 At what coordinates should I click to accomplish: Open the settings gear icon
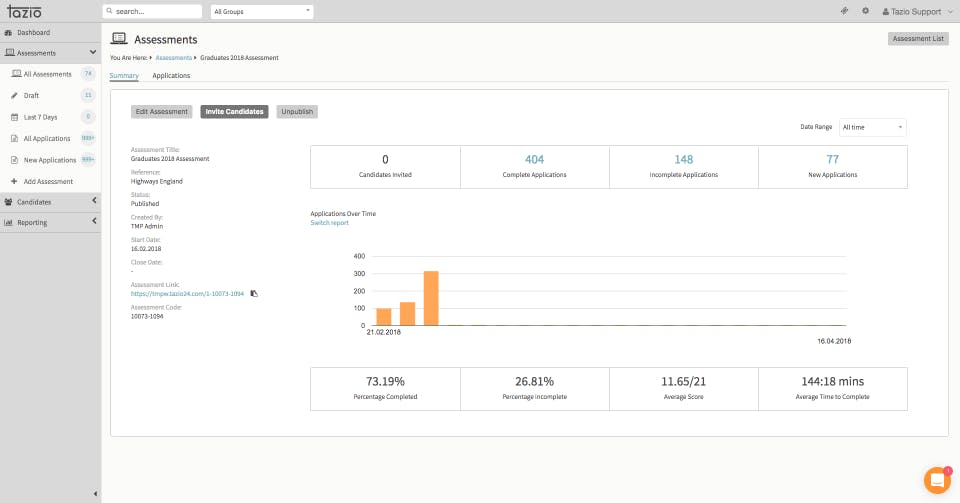pyautogui.click(x=865, y=11)
